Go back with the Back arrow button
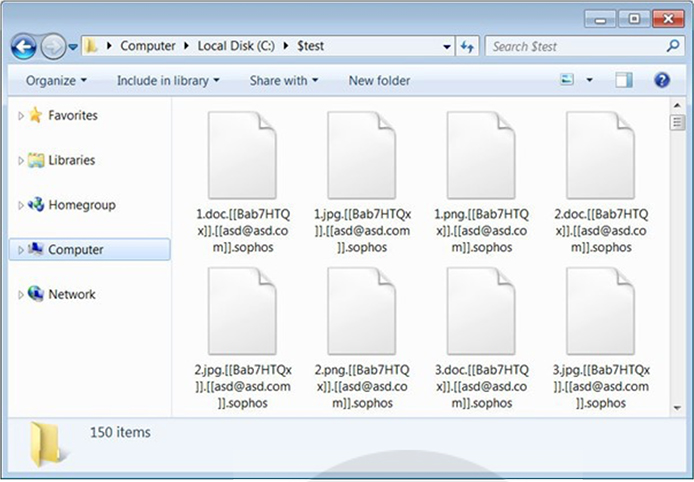 [23, 46]
